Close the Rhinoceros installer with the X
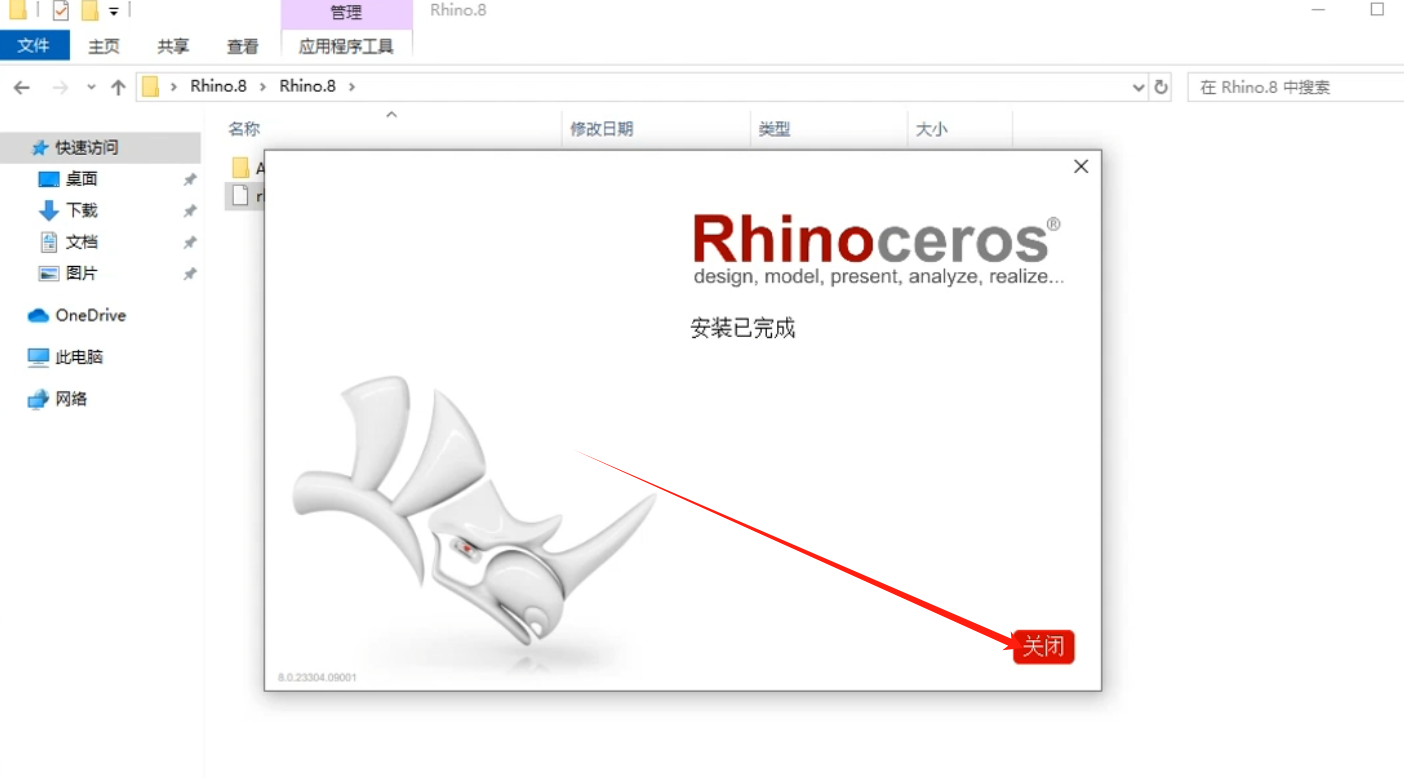This screenshot has width=1404, height=778. (x=1081, y=167)
